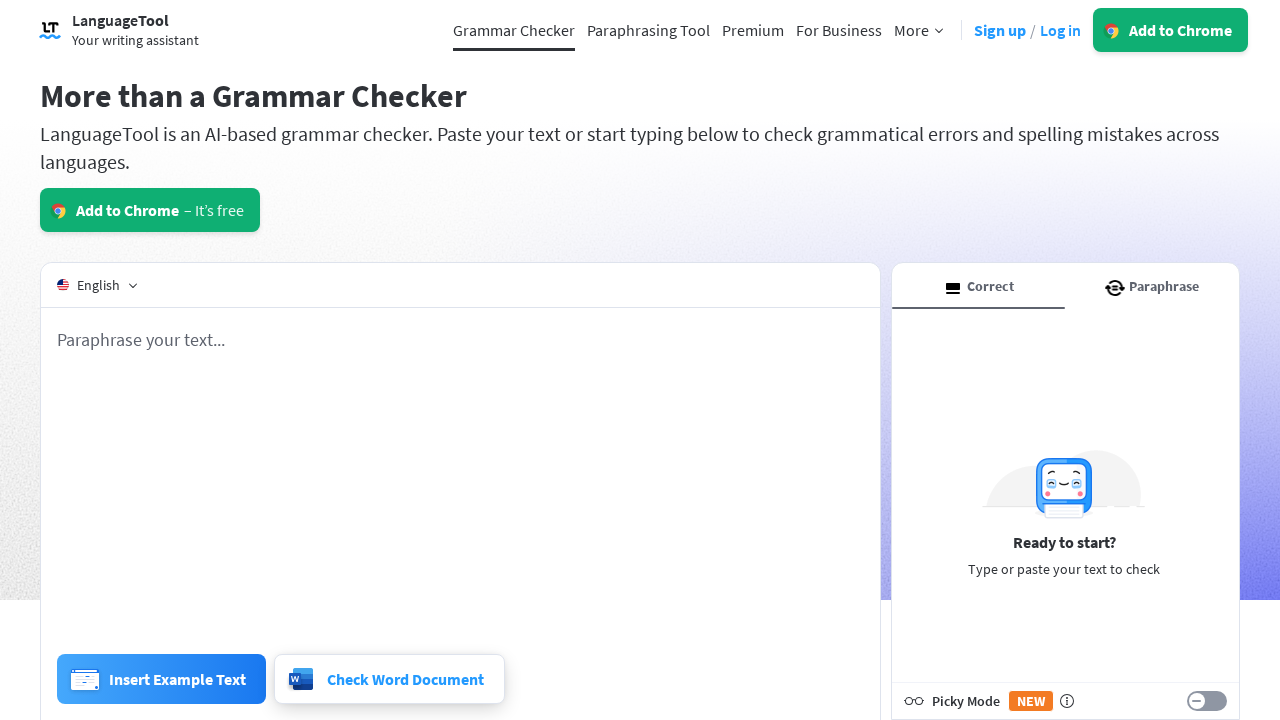
Task: Open the English language dropdown
Action: coord(97,285)
